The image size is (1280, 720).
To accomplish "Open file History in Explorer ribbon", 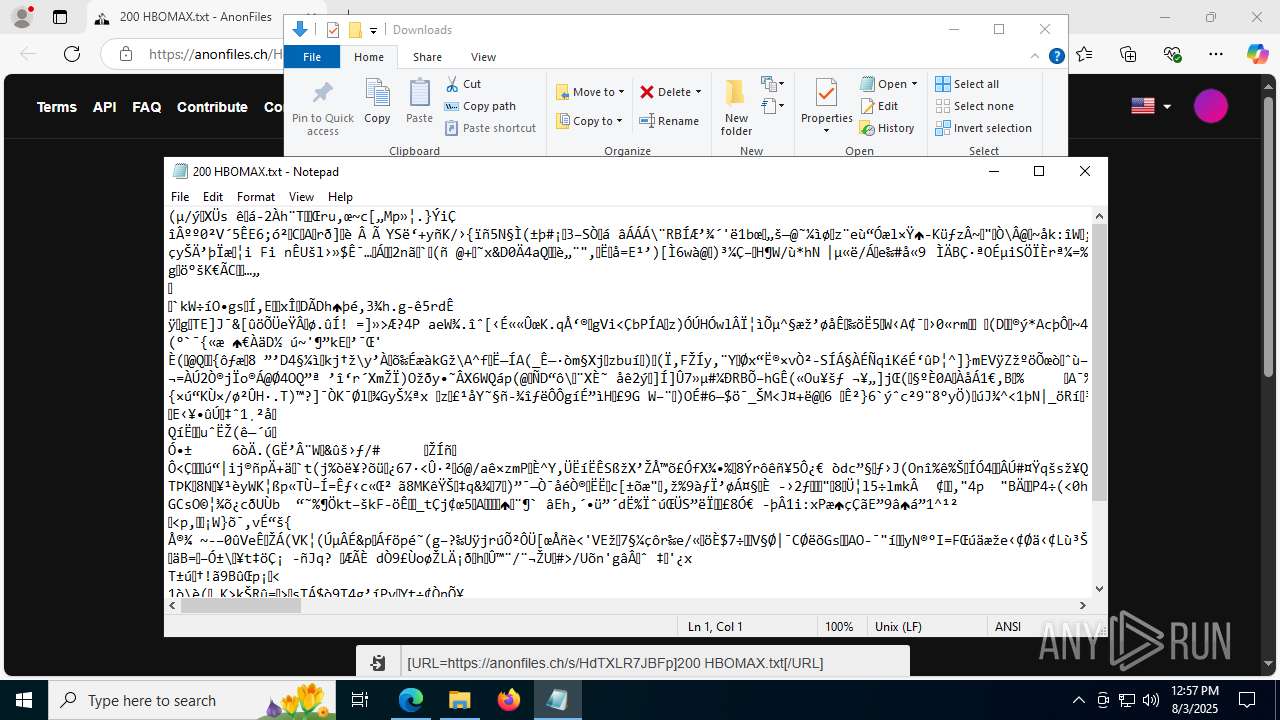I will click(887, 128).
